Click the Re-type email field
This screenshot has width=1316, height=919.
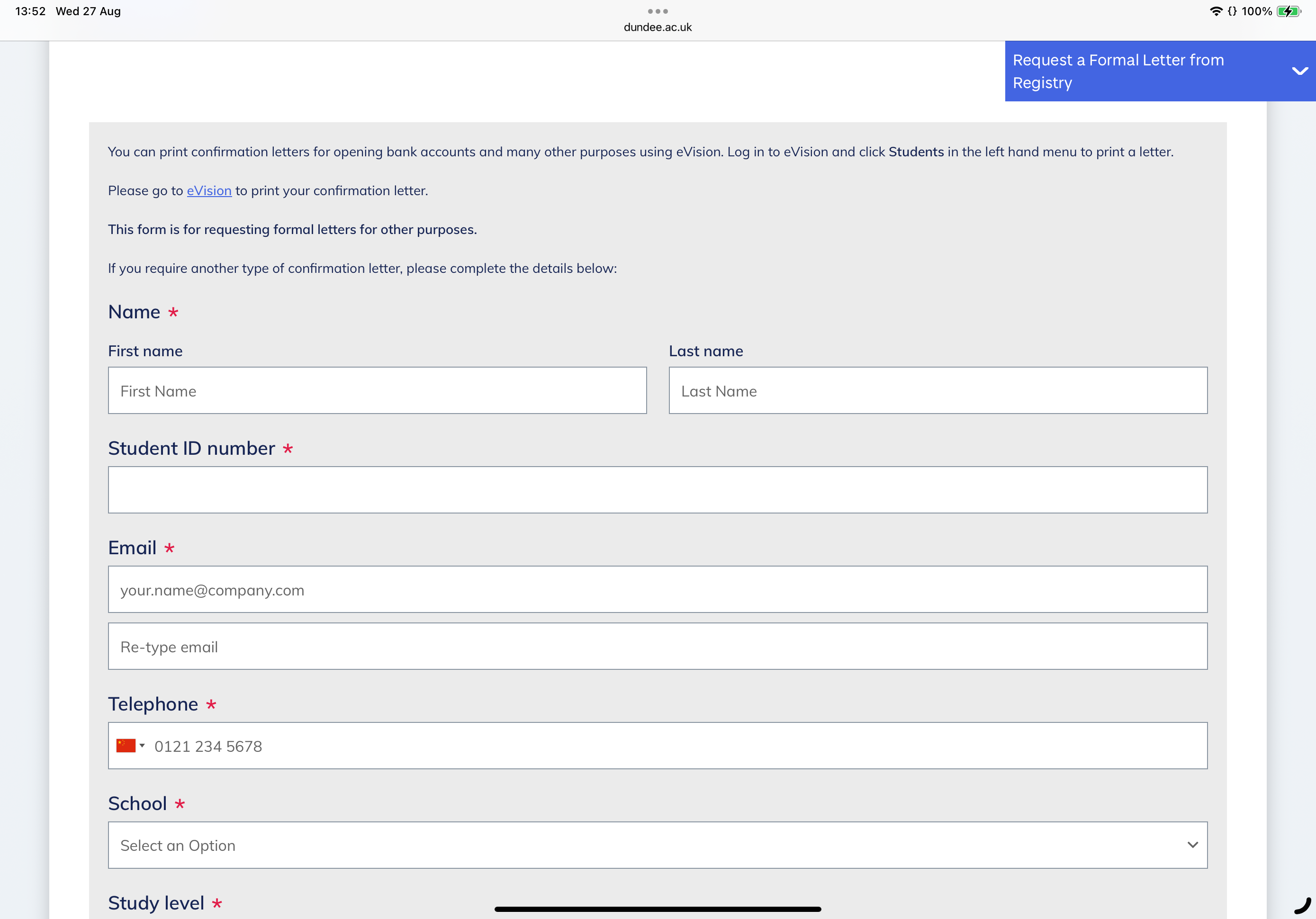point(658,646)
